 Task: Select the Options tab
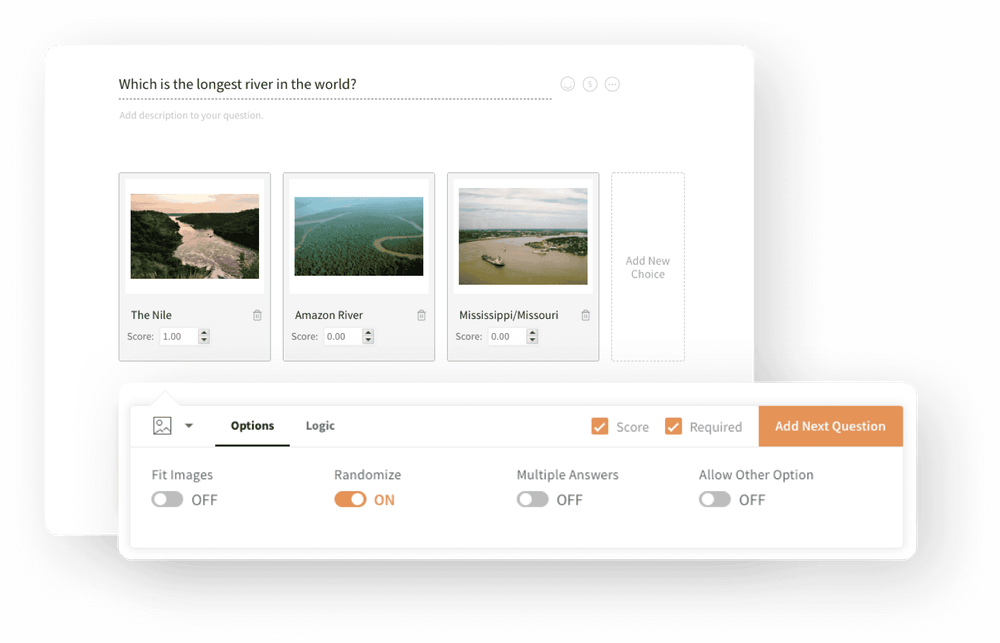(252, 426)
